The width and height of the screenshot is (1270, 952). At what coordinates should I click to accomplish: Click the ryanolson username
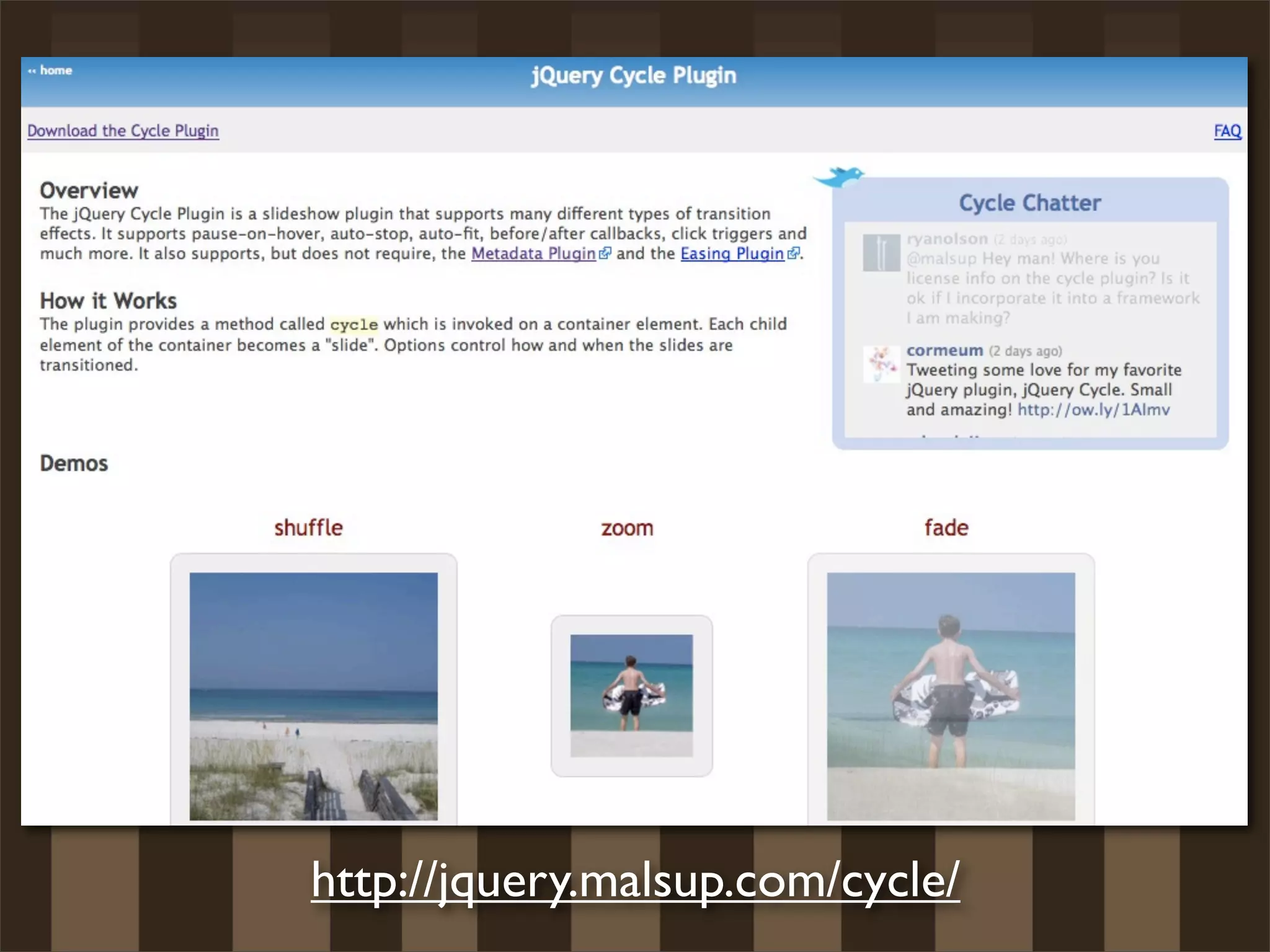(947, 239)
